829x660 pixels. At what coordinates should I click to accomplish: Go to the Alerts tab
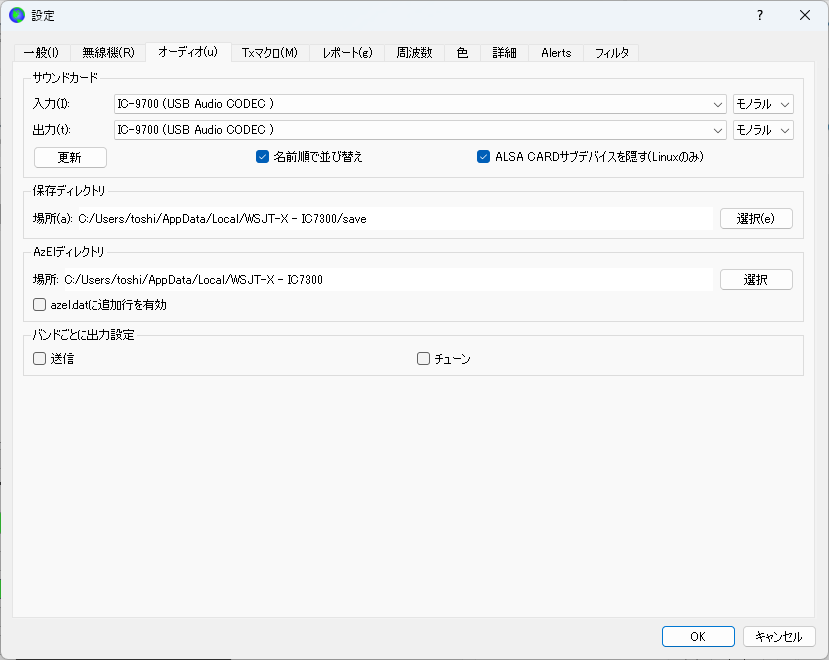pos(556,53)
